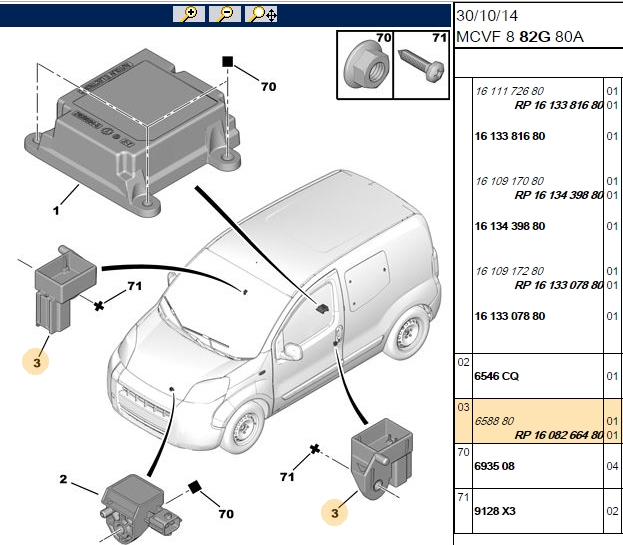This screenshot has width=623, height=545.
Task: Click quantity 04 in the 6935 08 row
Action: coord(612,466)
